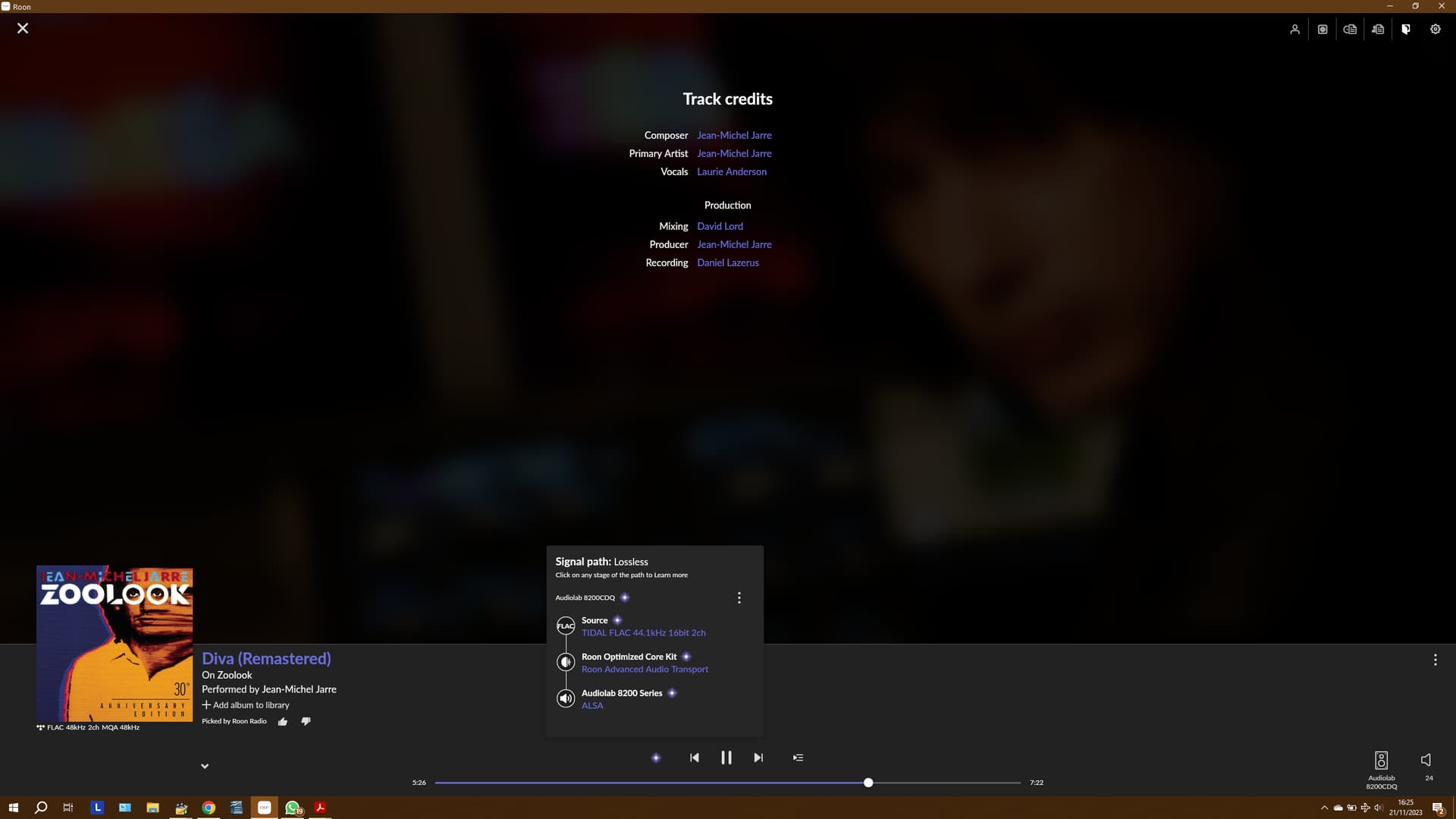This screenshot has height=819, width=1456.
Task: Click the seek bar progress handle
Action: click(868, 783)
